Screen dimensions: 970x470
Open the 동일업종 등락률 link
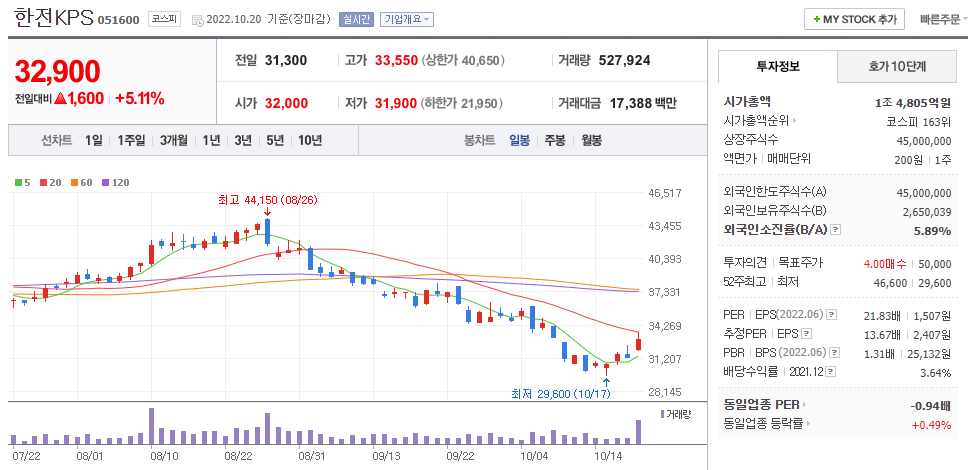click(763, 424)
